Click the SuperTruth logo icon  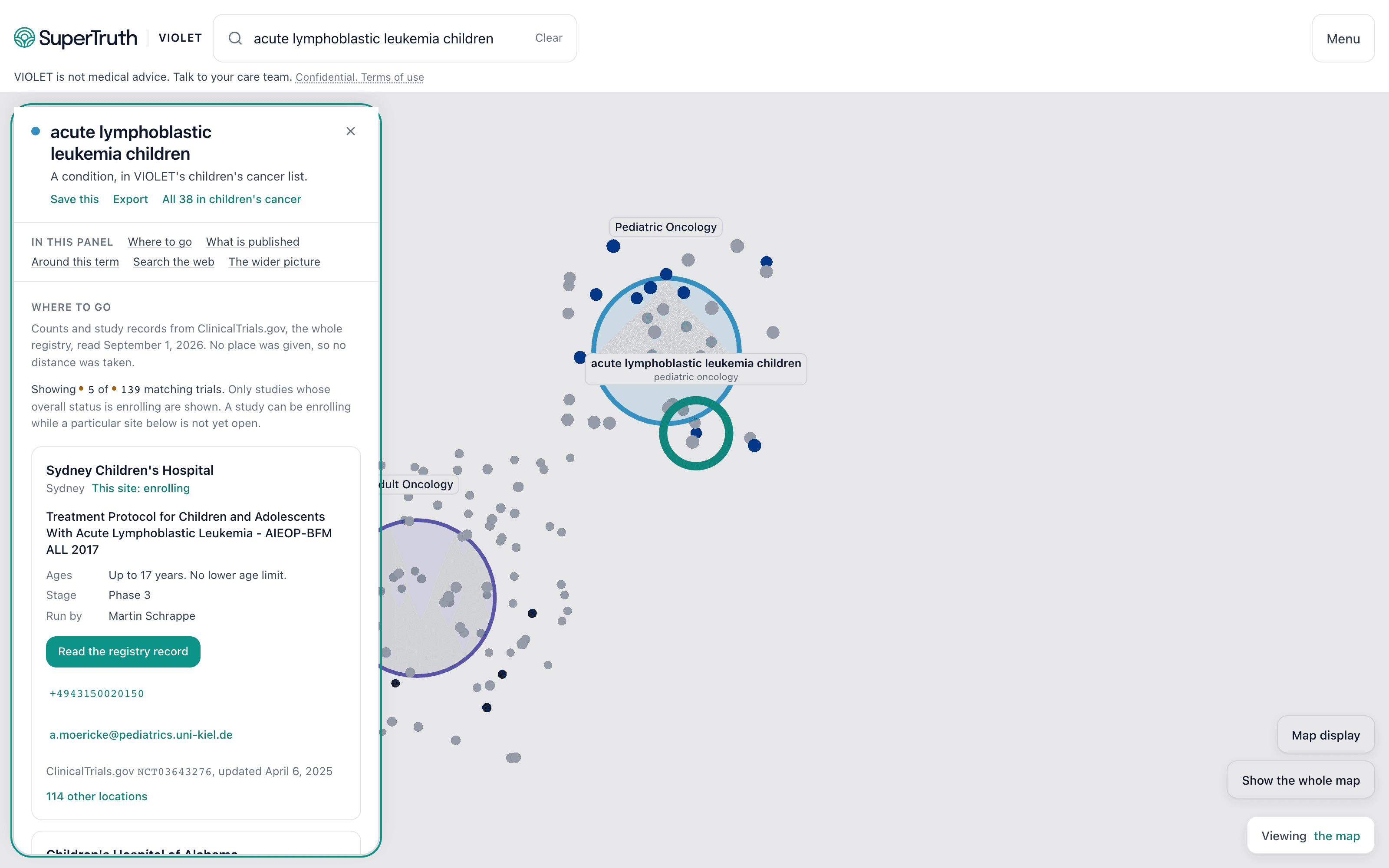pyautogui.click(x=25, y=38)
